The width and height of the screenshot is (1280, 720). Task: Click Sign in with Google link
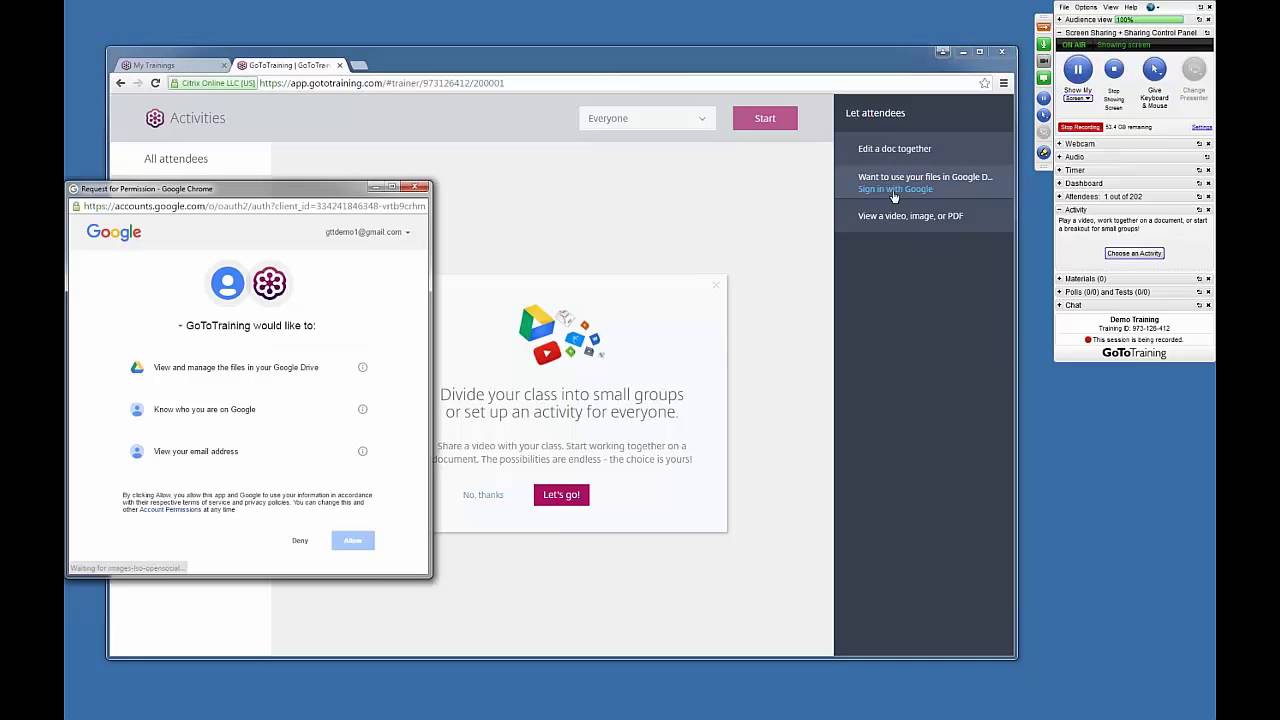coord(895,189)
